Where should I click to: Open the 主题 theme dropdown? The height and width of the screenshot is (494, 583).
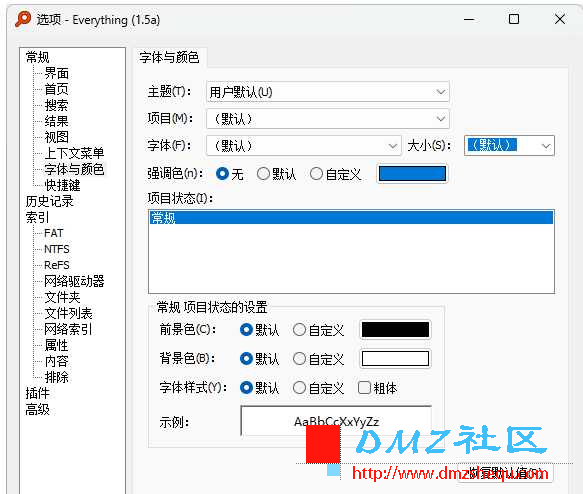[x=328, y=92]
